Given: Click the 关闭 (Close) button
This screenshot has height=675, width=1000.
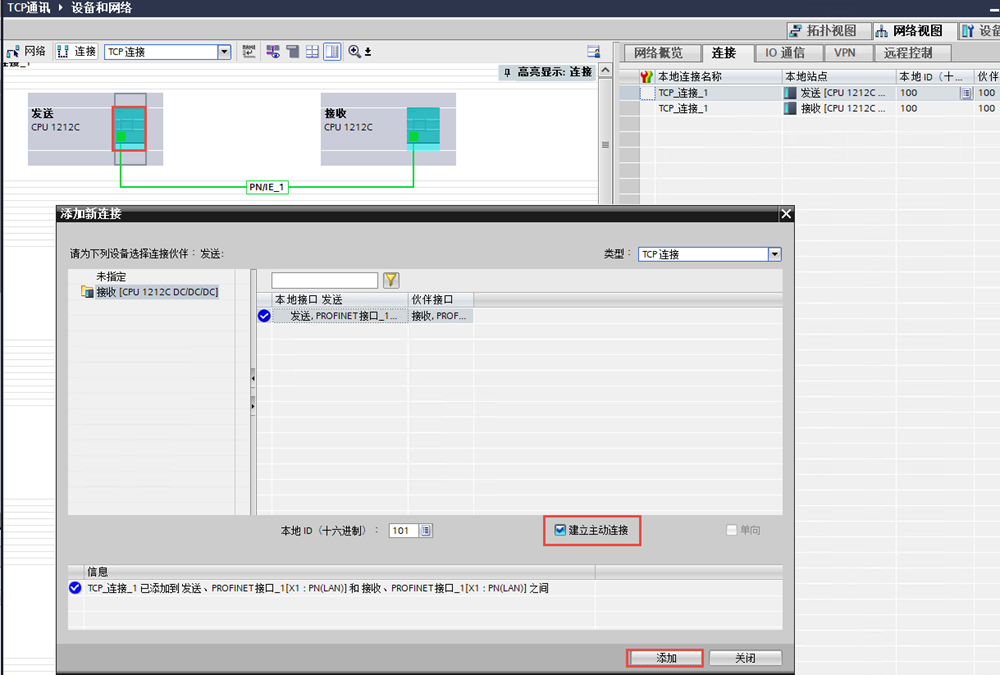Looking at the screenshot, I should point(746,658).
